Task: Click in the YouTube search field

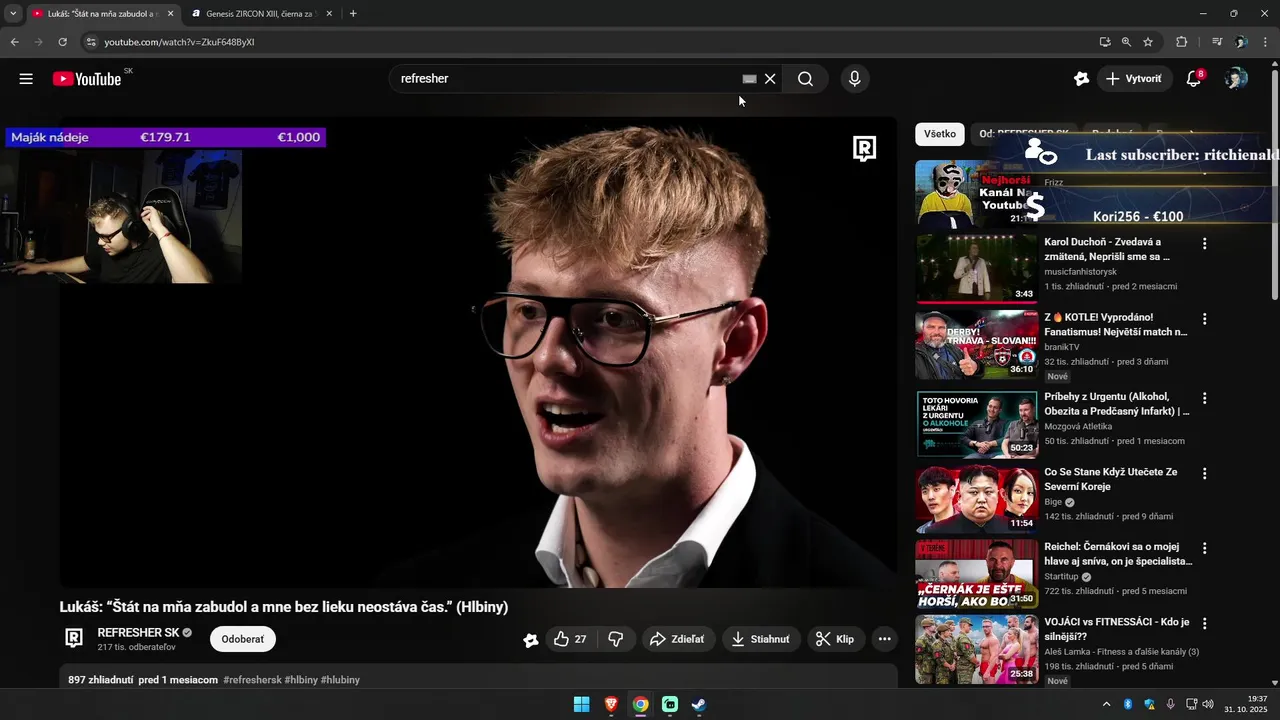Action: [565, 79]
